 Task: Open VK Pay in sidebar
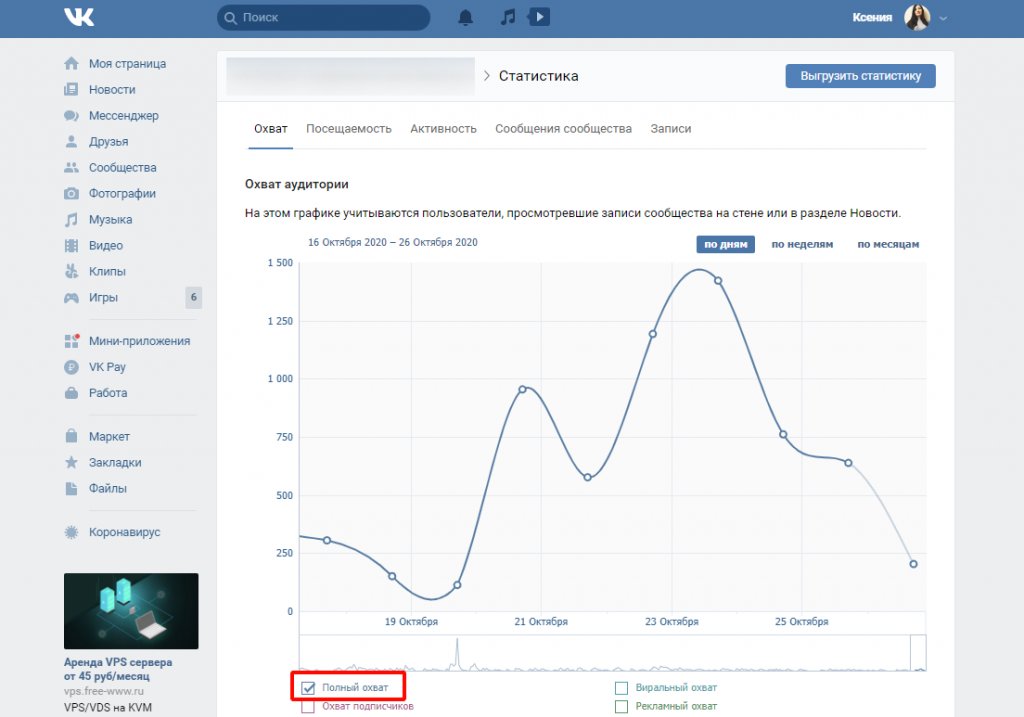(x=107, y=367)
